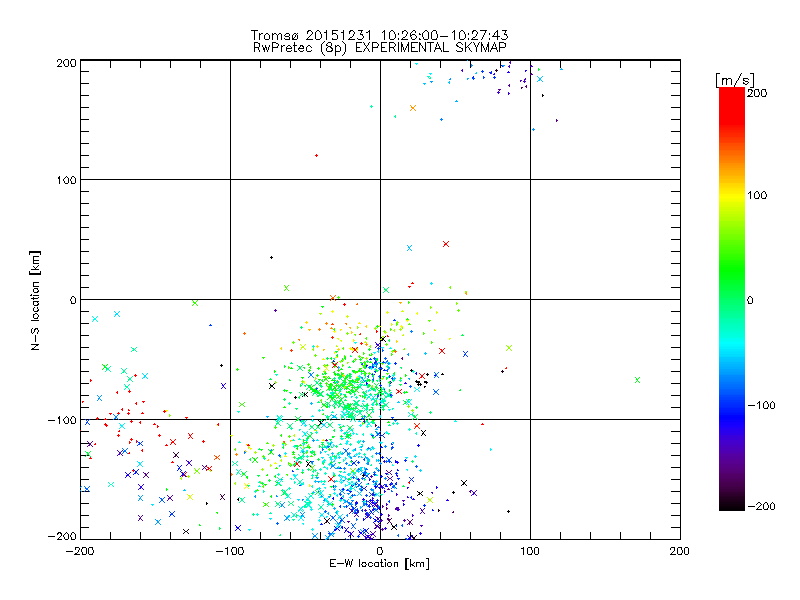Screen dimensions: 800x600
Task: Click the y-axis tick label '-200'
Action: (62, 536)
